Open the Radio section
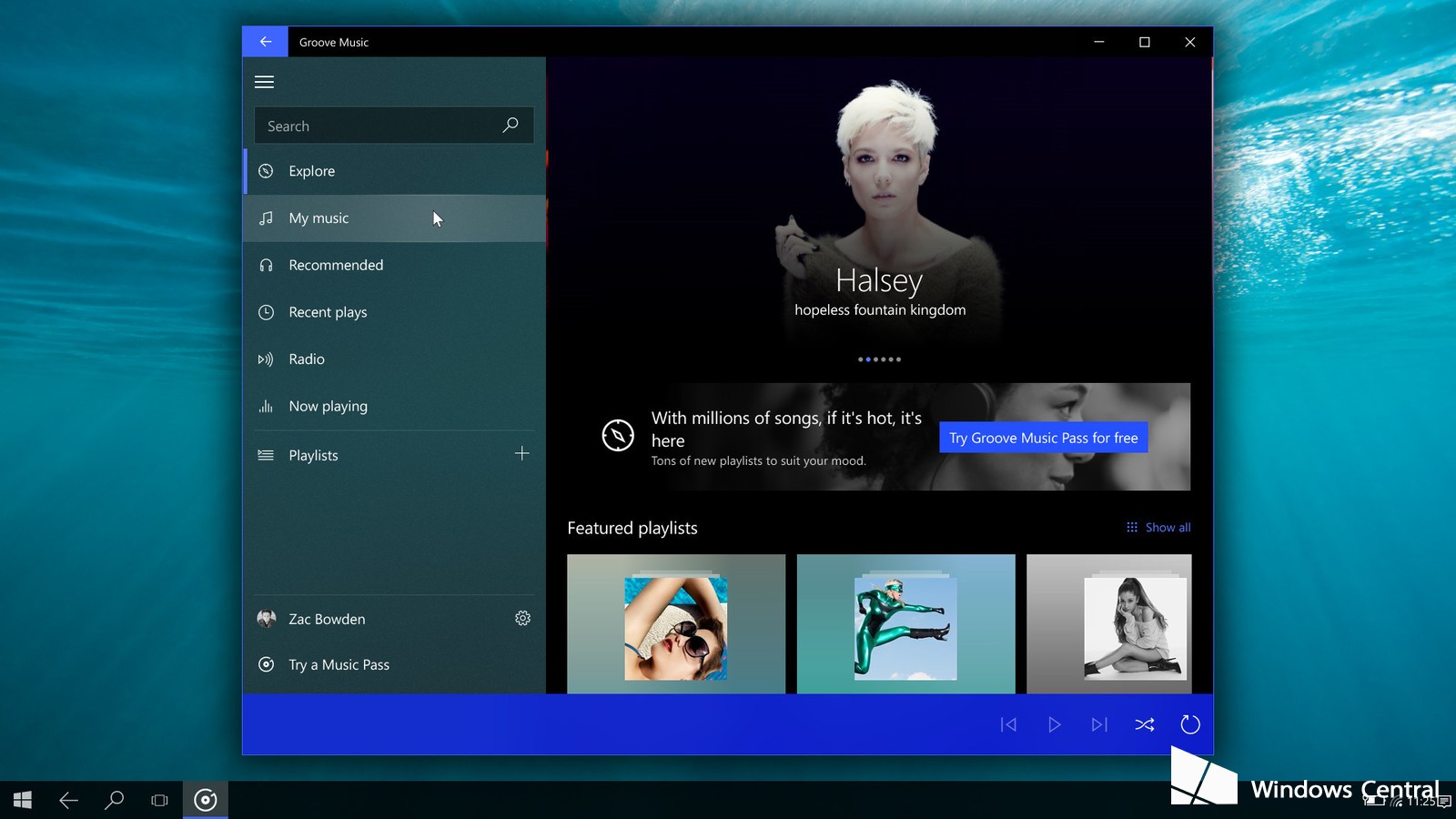 pyautogui.click(x=307, y=359)
